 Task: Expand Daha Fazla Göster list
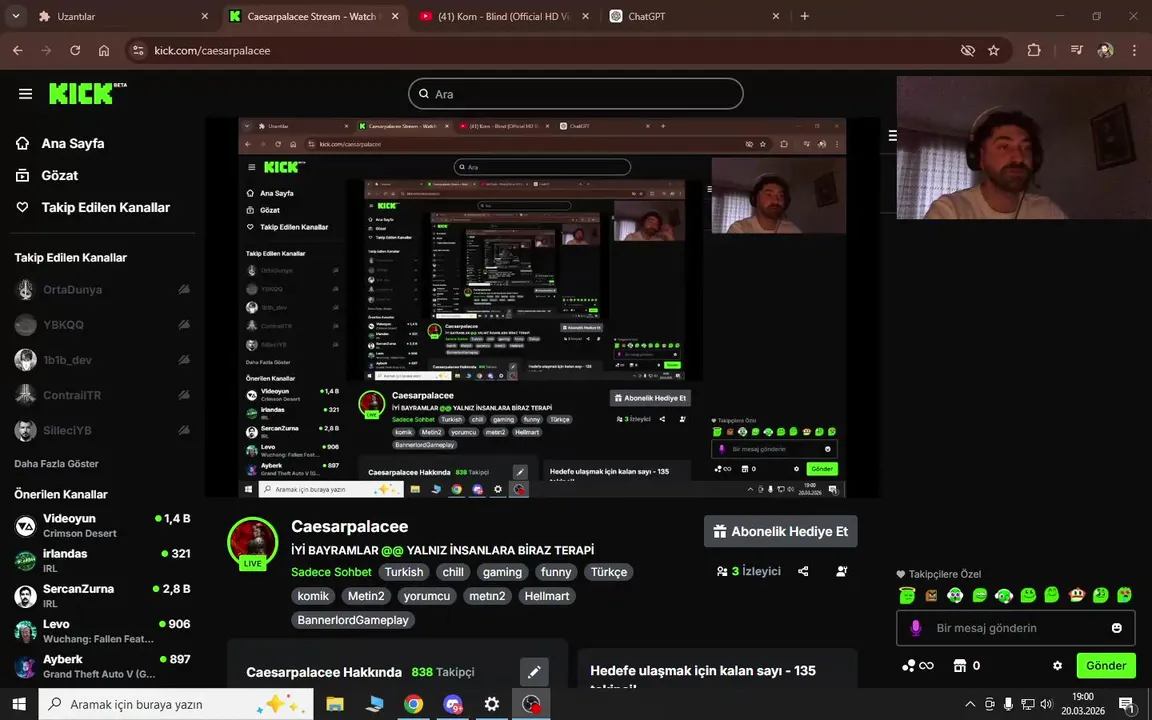[x=57, y=464]
